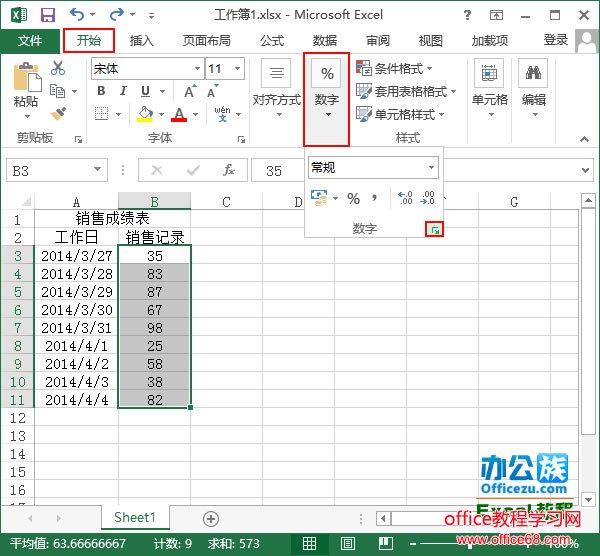Screen dimensions: 600x556
Task: Open Cell Styles (单元格样式)
Action: coord(400,114)
